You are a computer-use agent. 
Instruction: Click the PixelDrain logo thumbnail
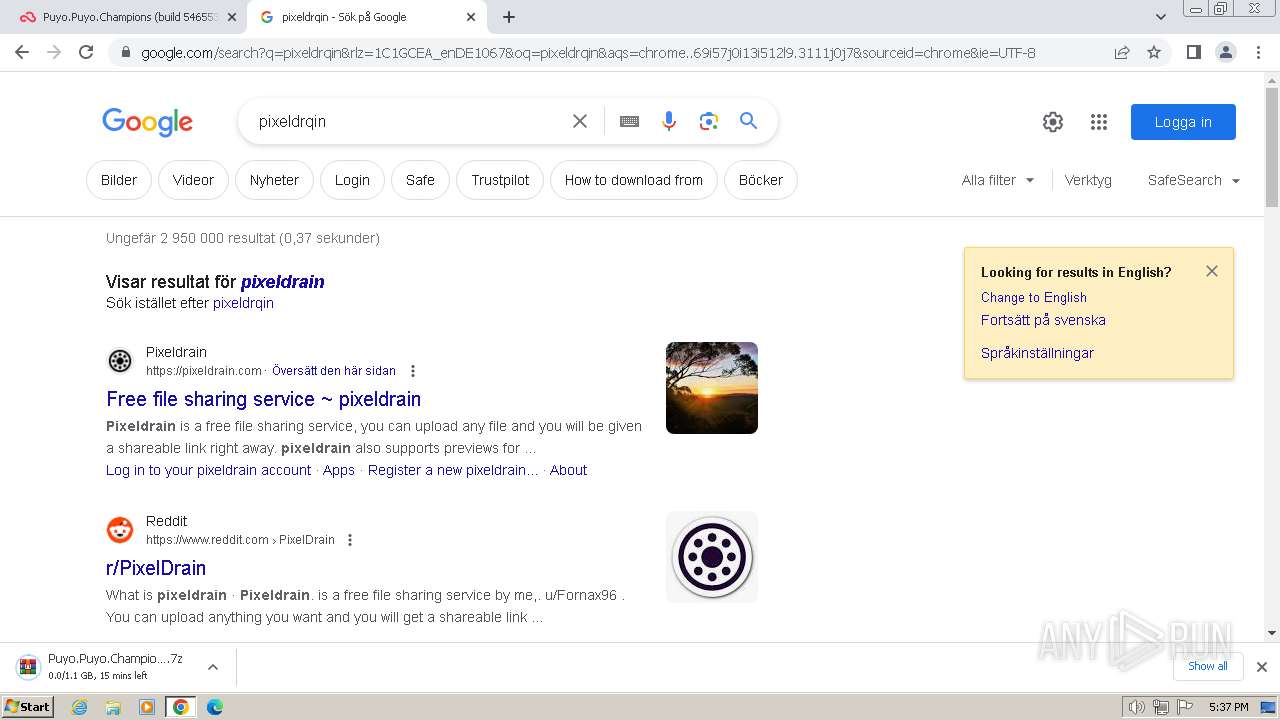point(712,557)
